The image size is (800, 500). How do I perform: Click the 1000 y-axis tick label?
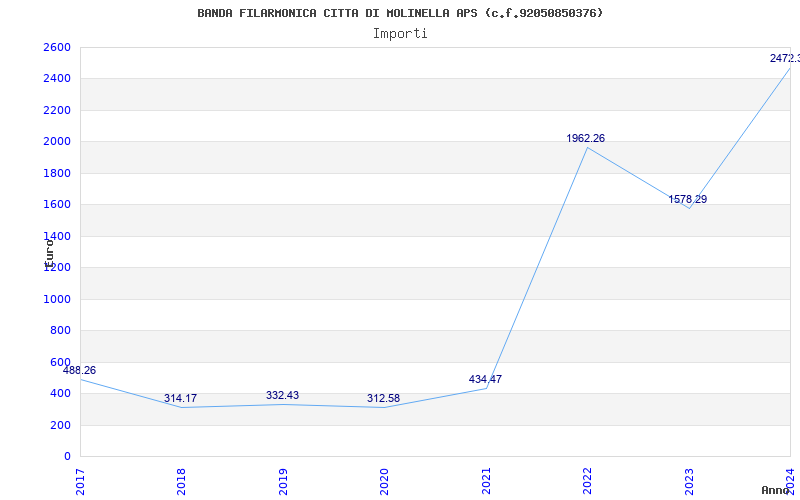coord(57,299)
